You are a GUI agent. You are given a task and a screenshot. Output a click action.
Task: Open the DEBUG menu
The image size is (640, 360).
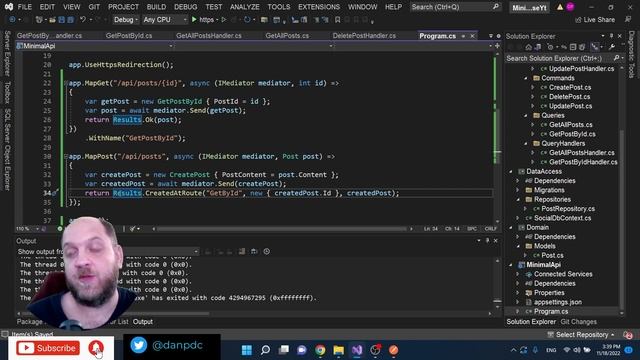(185, 7)
